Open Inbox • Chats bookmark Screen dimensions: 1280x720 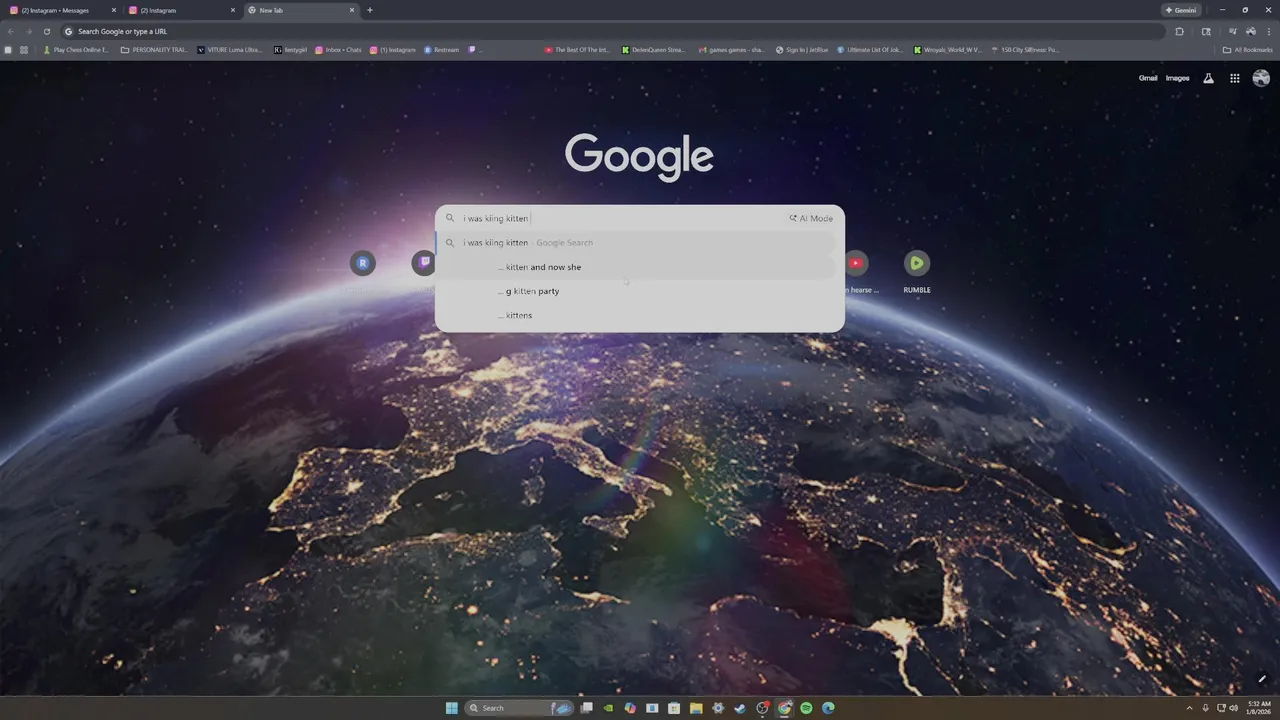[x=338, y=49]
